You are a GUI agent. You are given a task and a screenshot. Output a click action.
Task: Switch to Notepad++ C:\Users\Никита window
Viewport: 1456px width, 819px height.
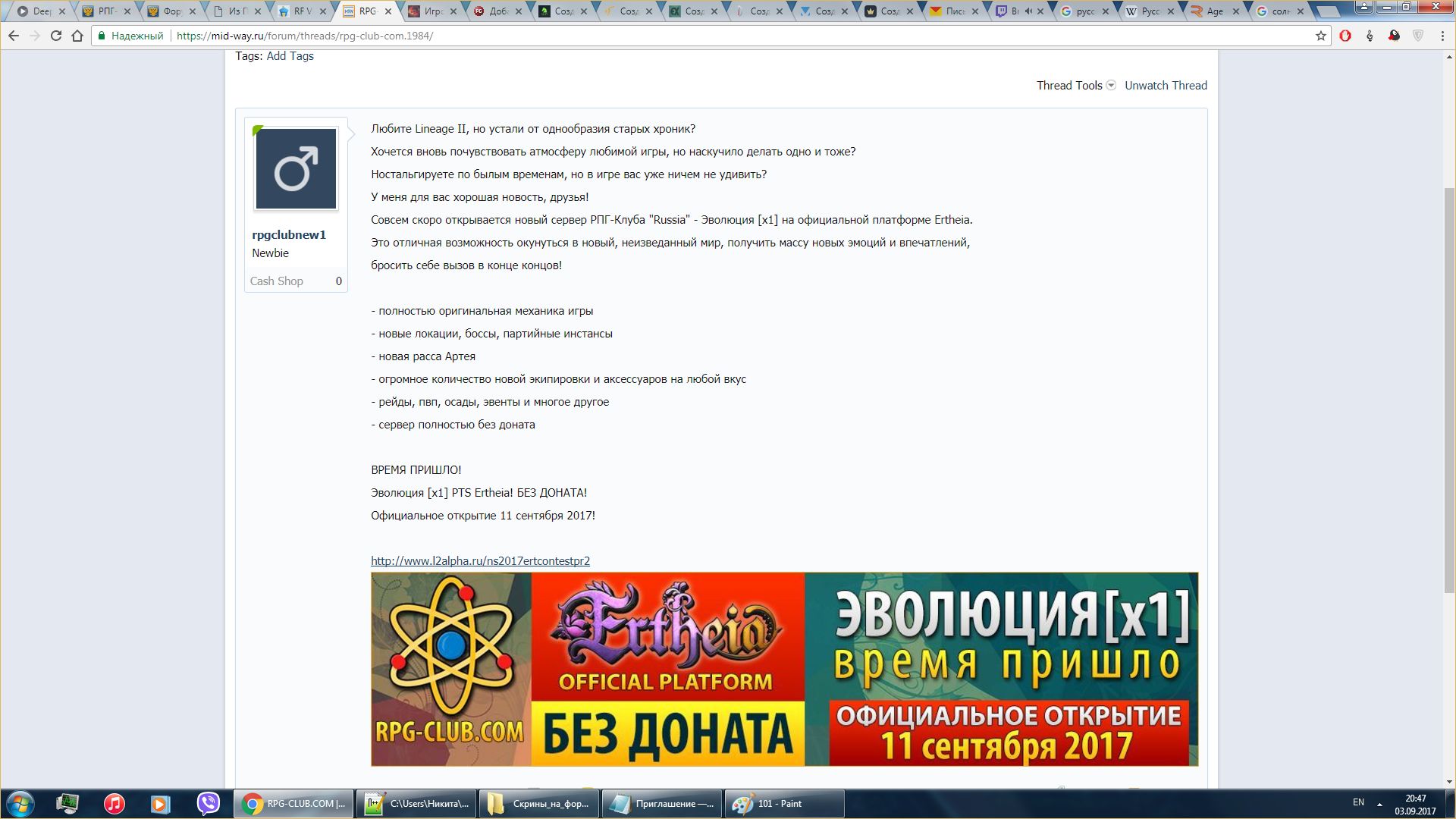(x=416, y=804)
